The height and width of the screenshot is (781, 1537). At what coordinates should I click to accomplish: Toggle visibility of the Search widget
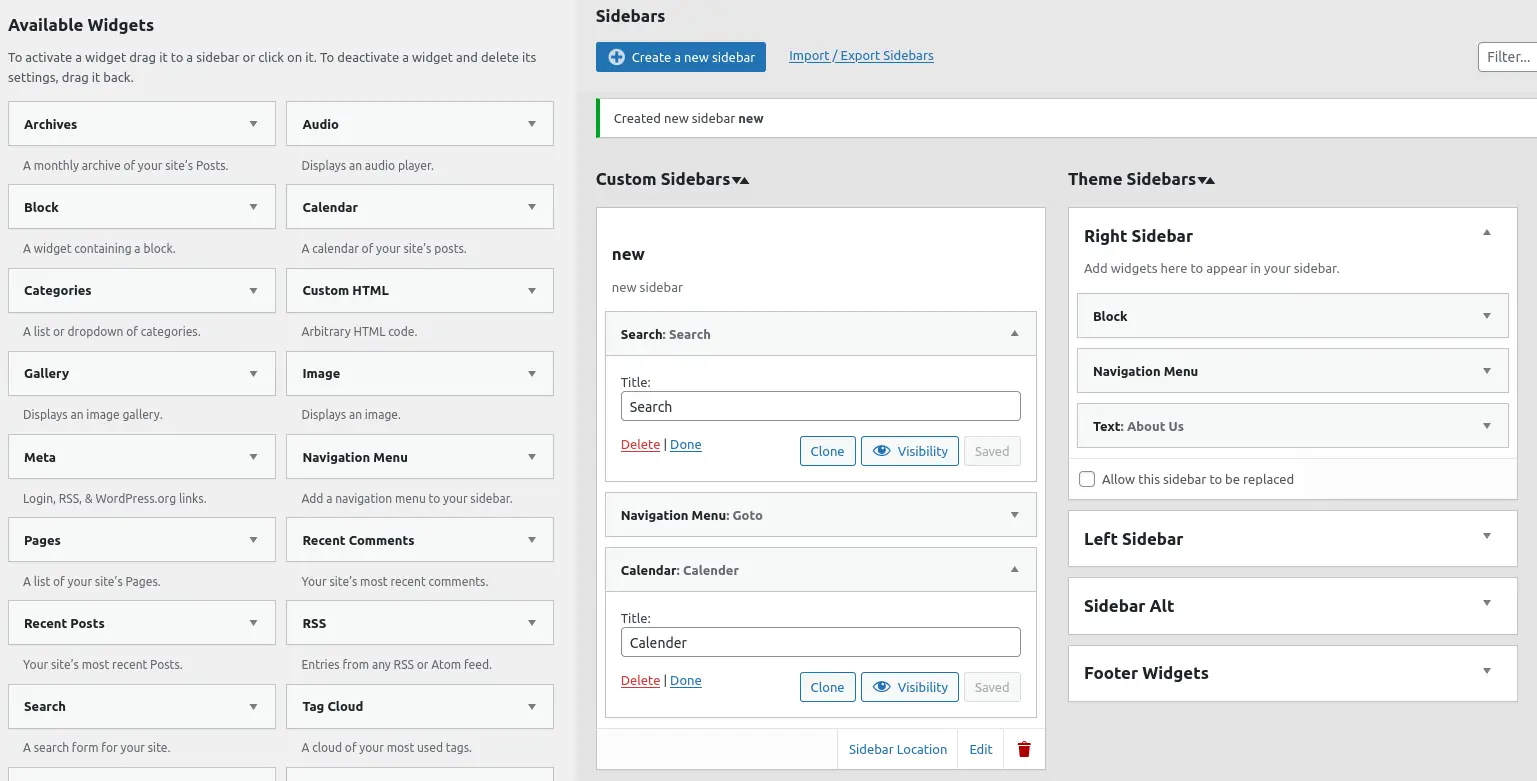[909, 450]
